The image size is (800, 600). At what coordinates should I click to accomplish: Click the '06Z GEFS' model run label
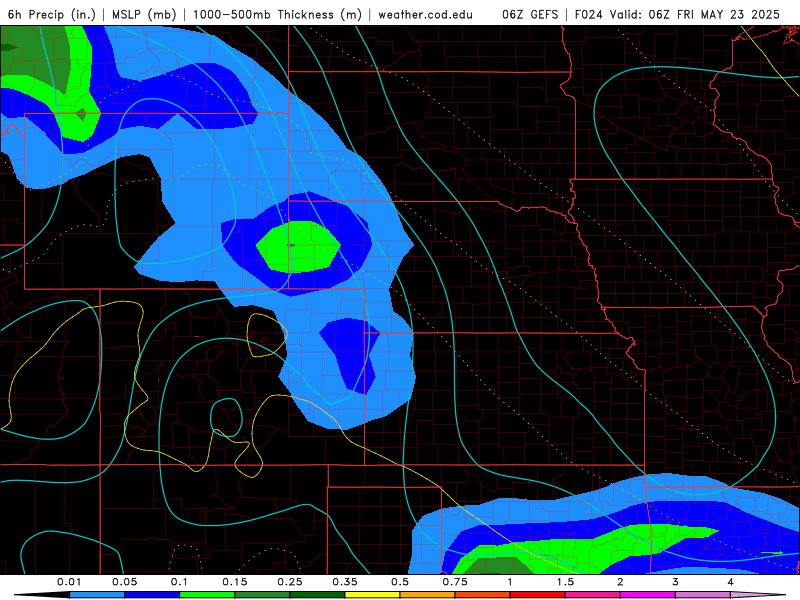pyautogui.click(x=530, y=14)
